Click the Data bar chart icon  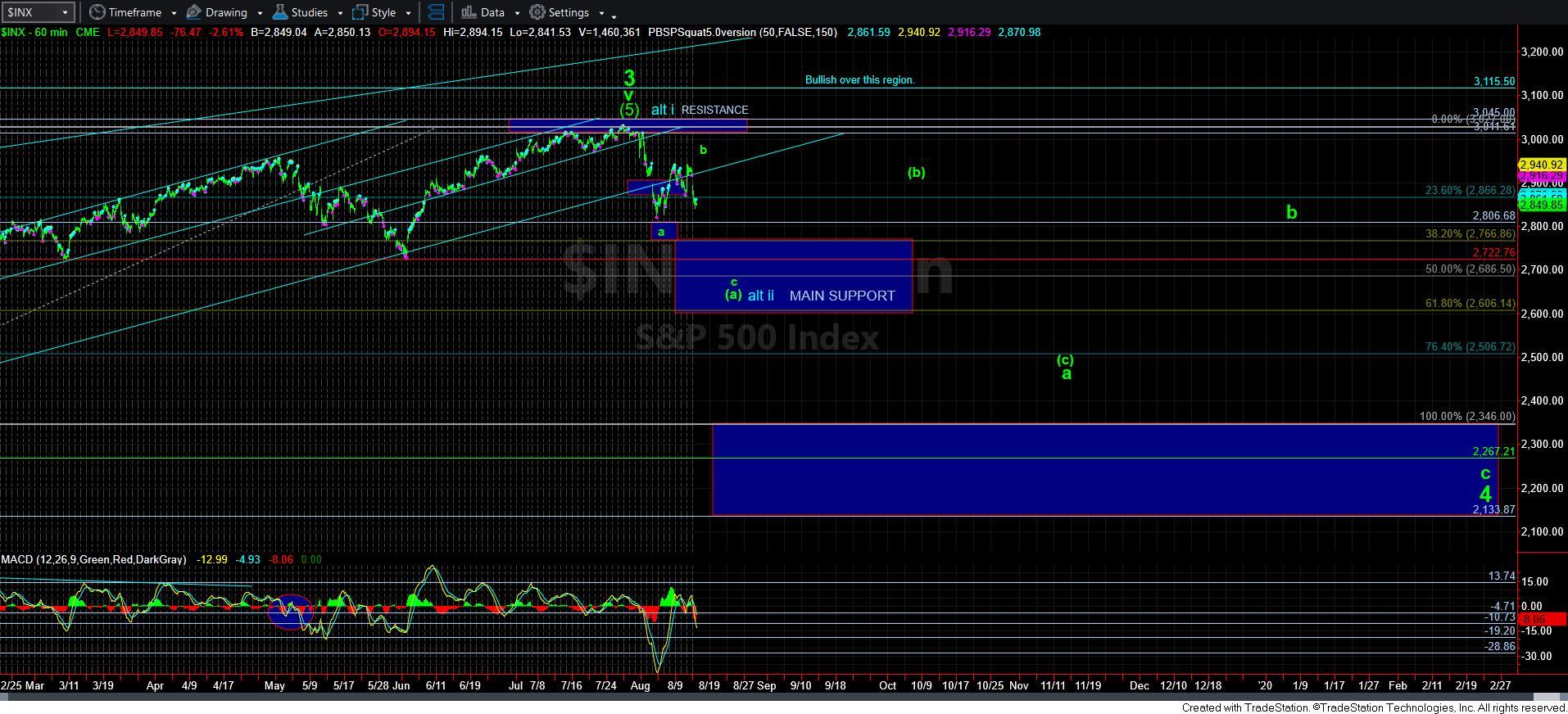pyautogui.click(x=468, y=12)
